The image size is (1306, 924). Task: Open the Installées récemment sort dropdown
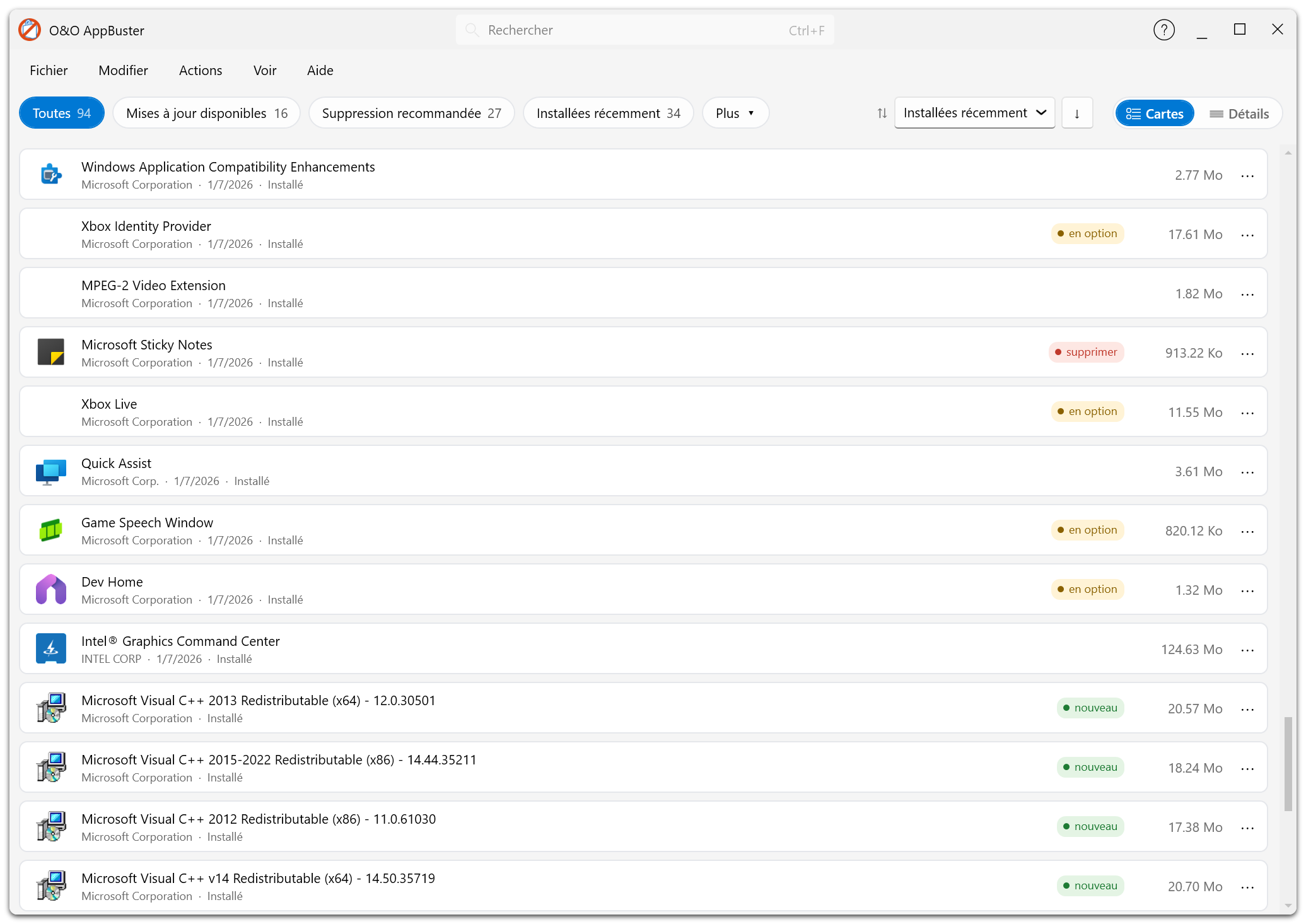pos(974,113)
